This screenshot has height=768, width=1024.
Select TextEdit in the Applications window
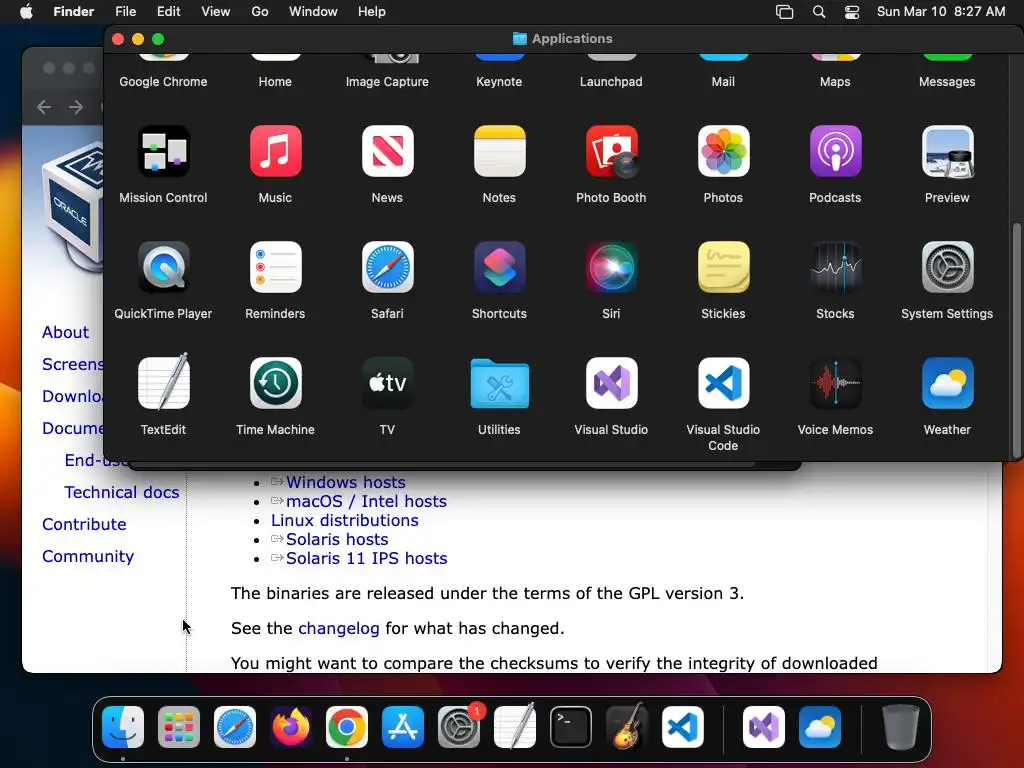point(163,383)
